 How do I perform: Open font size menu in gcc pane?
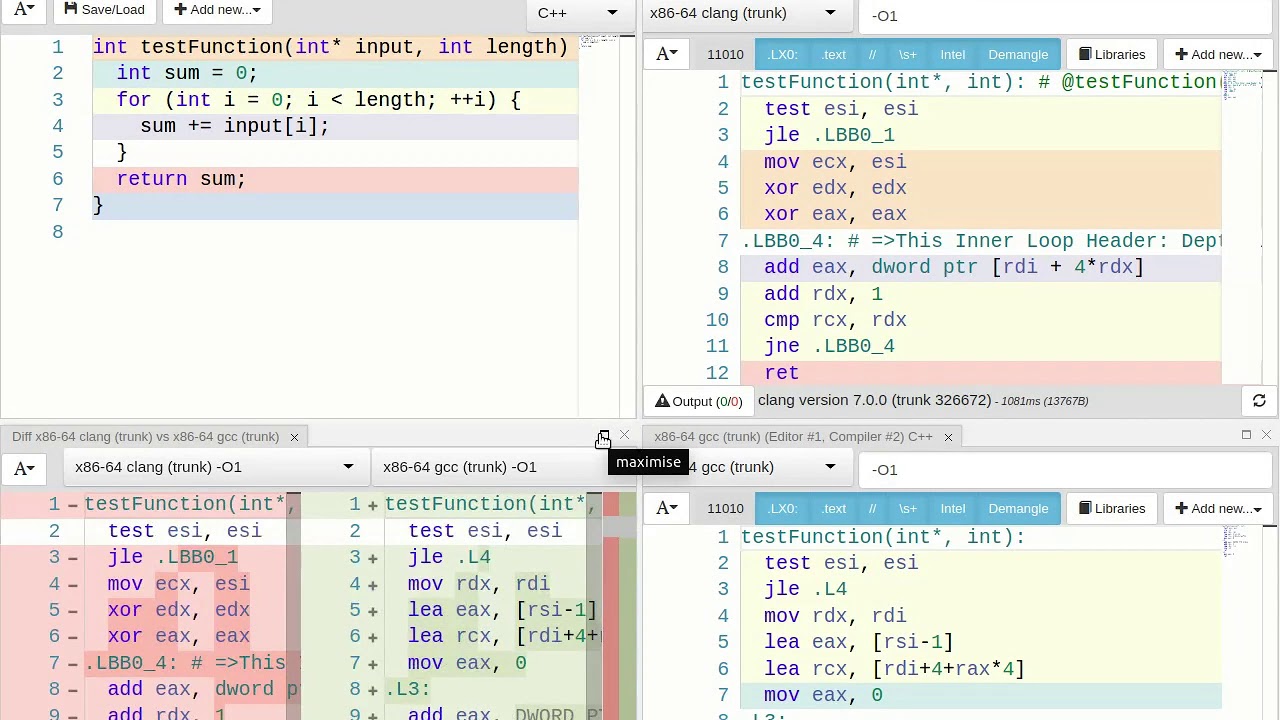click(x=667, y=508)
